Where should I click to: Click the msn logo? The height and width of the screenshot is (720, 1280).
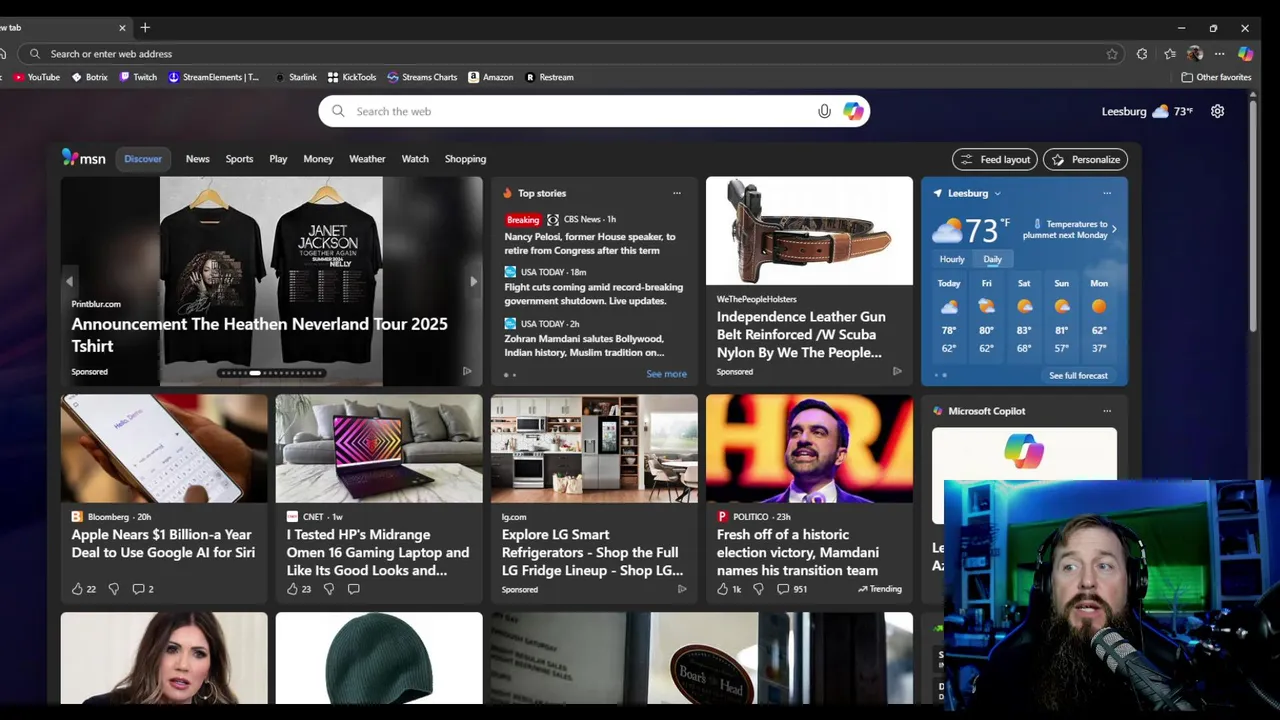point(83,158)
